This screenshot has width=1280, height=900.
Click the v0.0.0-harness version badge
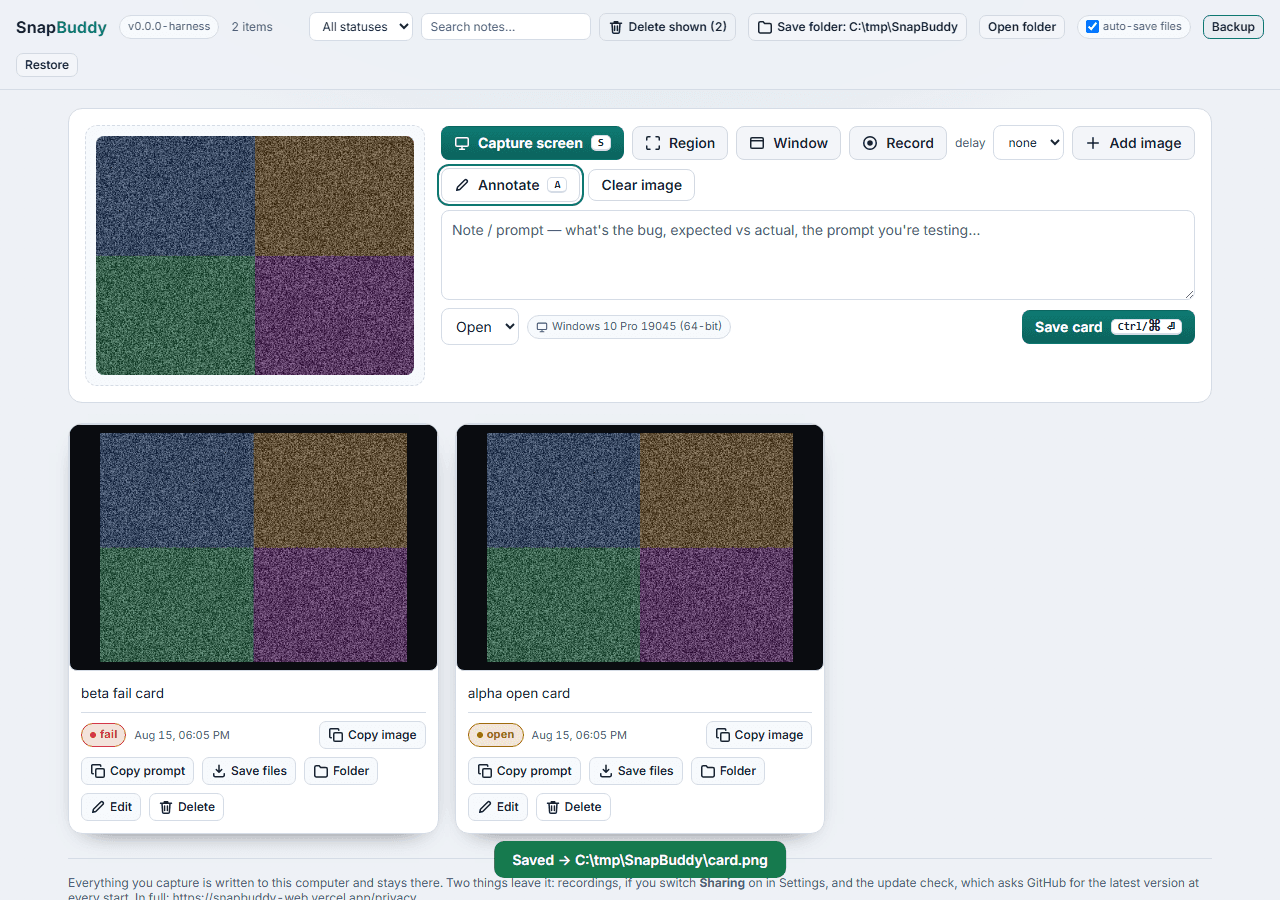pos(168,27)
